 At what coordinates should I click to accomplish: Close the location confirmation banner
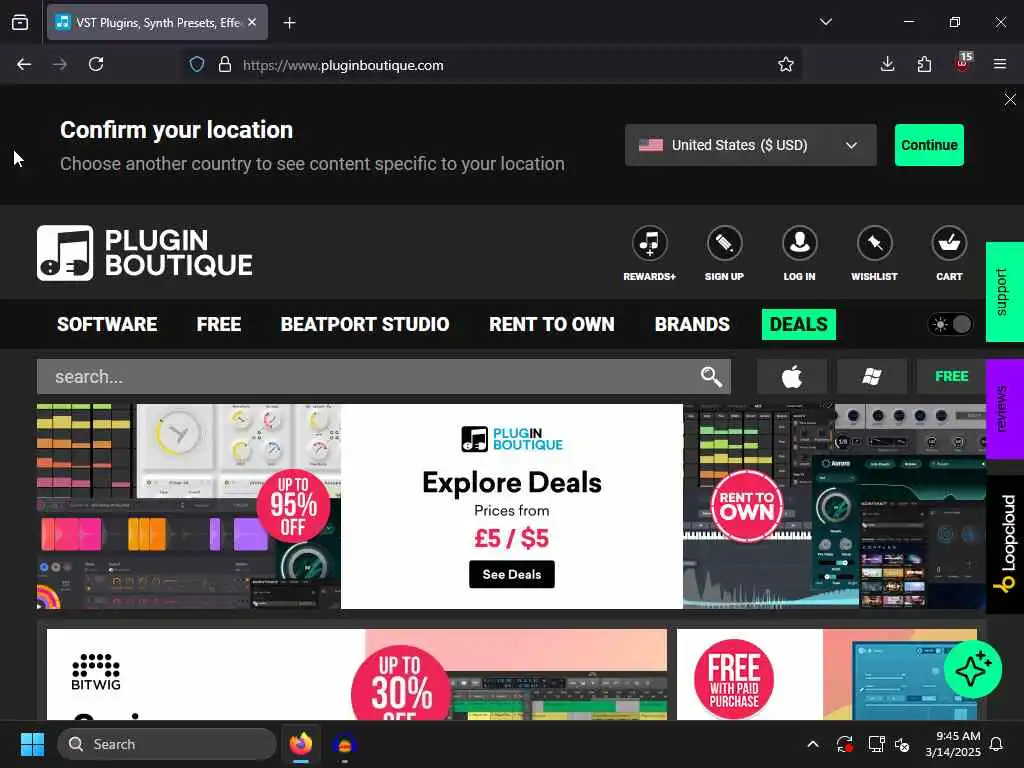coord(1010,99)
